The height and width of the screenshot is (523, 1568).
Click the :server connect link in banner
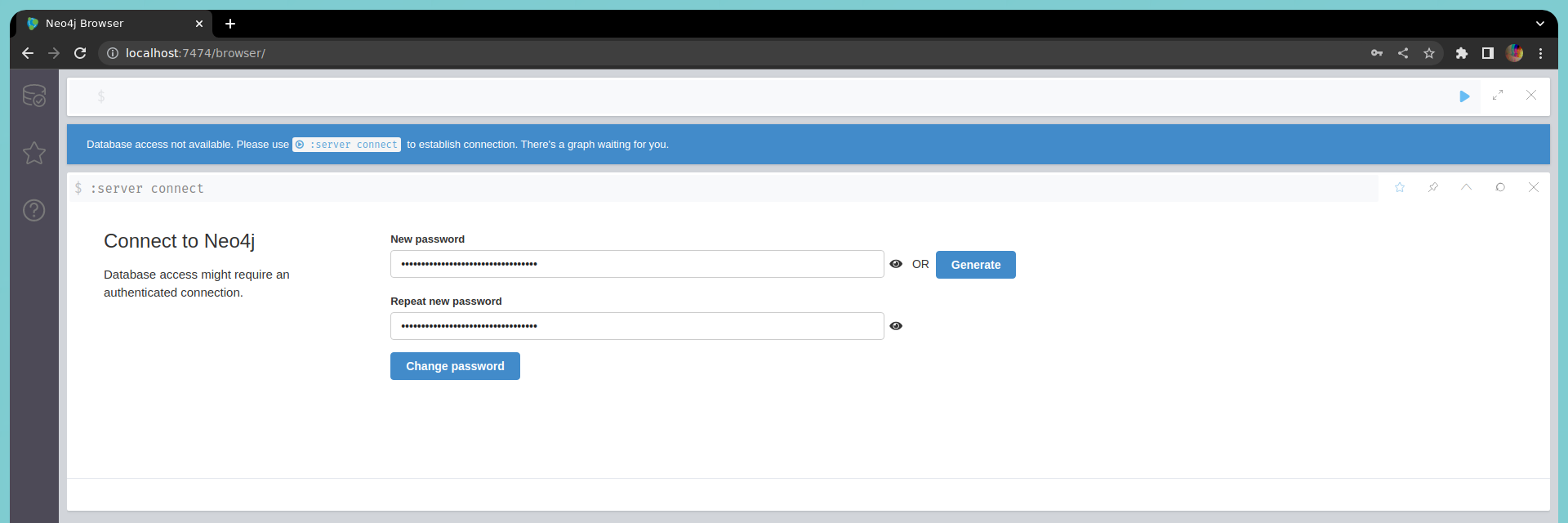[x=347, y=145]
